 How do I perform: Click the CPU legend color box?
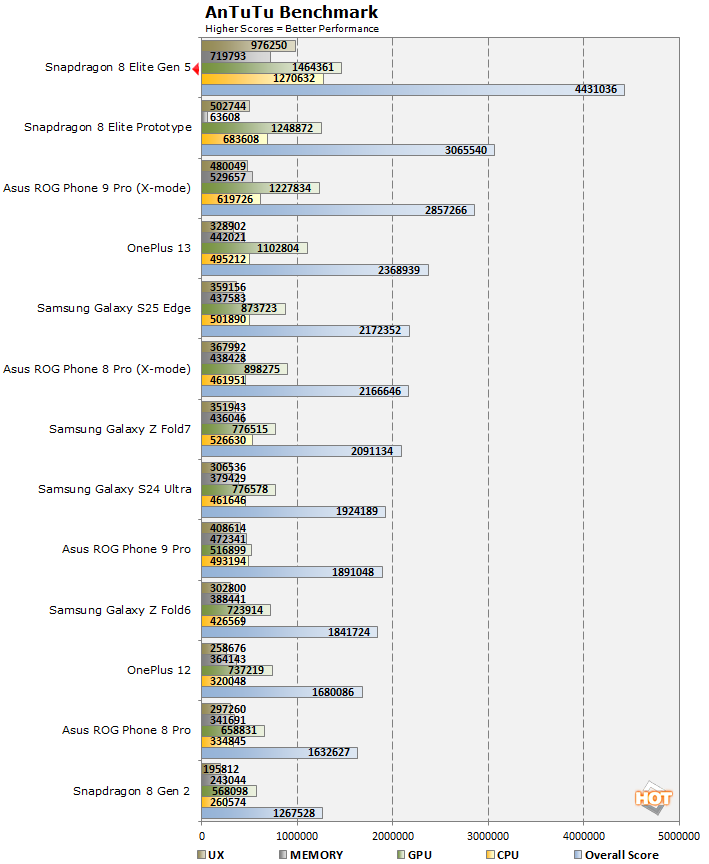[487, 855]
